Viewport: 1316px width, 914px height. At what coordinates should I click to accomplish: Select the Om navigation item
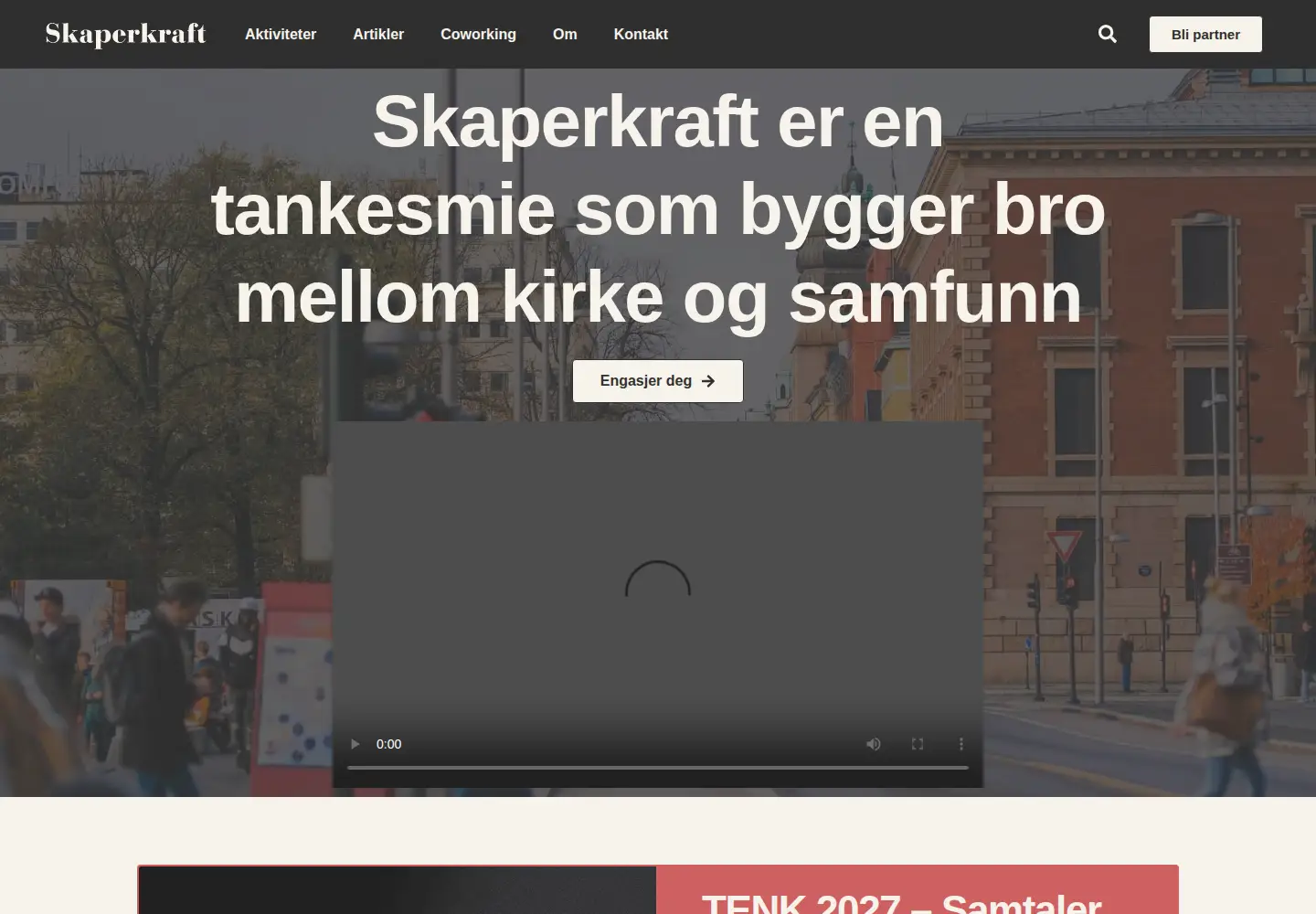click(565, 34)
